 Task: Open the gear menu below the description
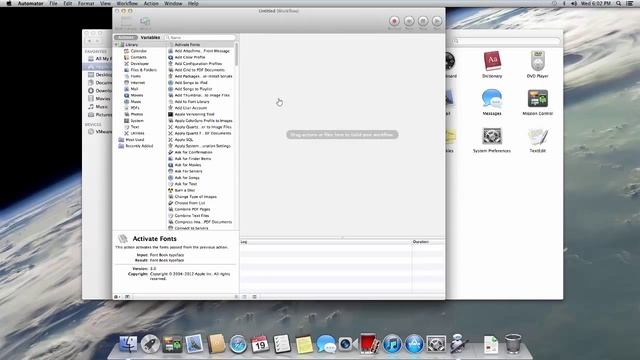click(117, 297)
